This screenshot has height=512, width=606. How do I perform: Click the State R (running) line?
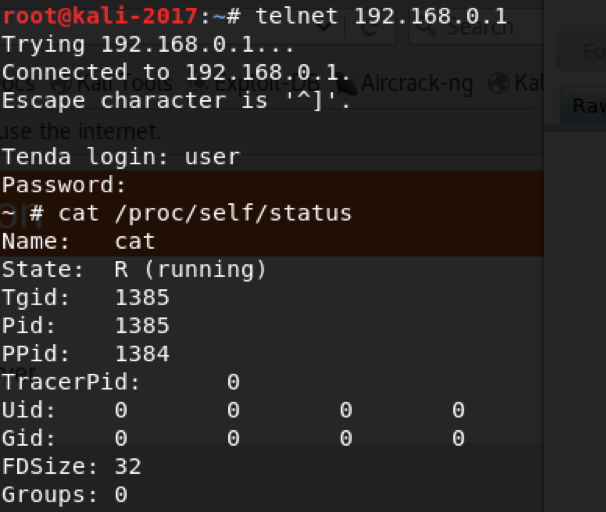(134, 270)
